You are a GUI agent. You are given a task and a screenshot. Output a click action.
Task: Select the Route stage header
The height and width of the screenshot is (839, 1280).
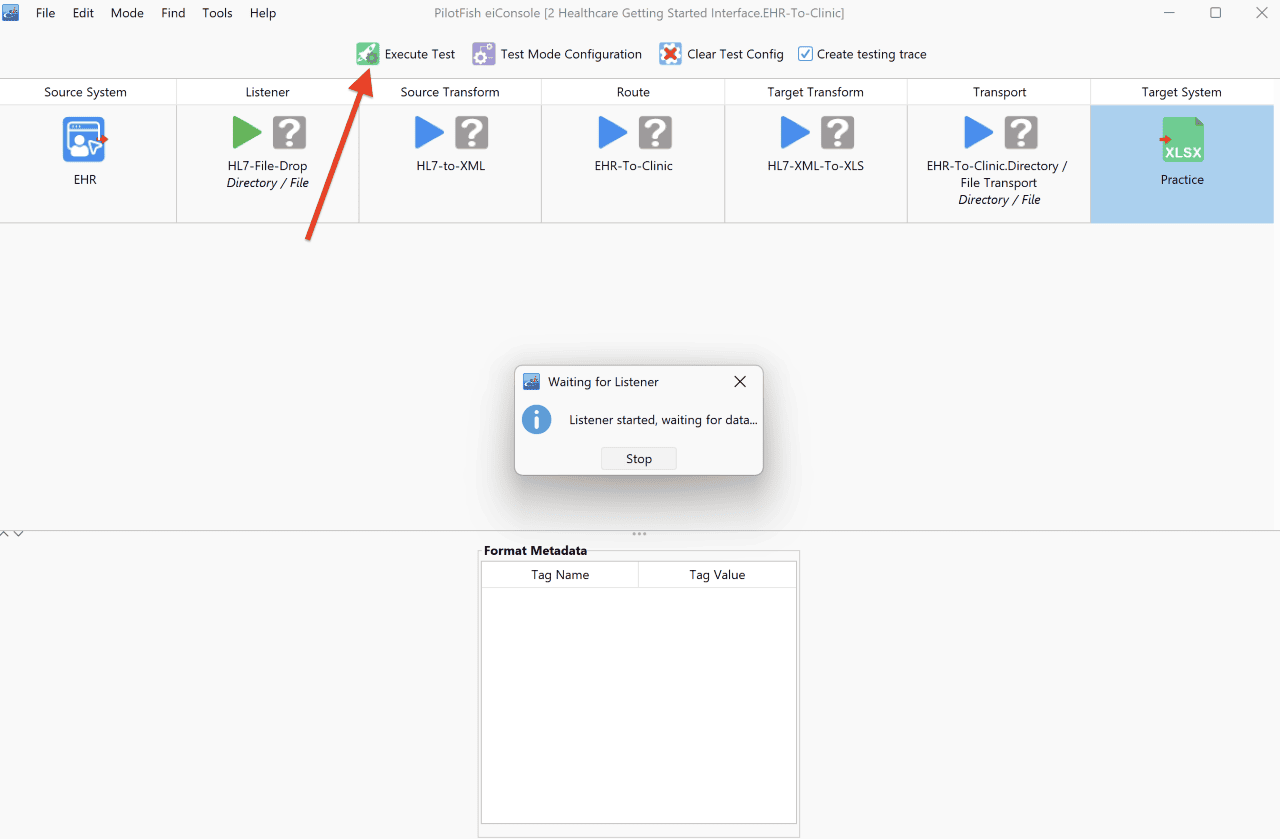(633, 92)
